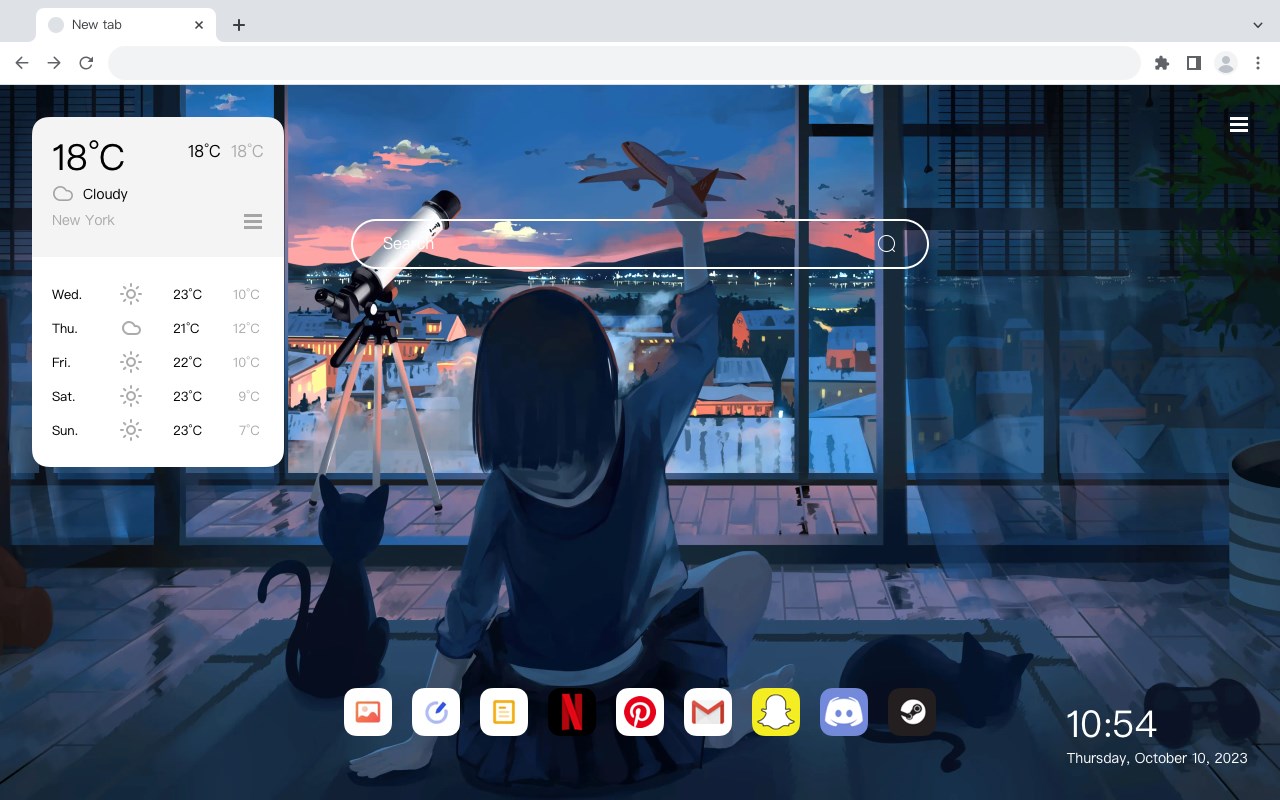The image size is (1280, 800).
Task: Select the Thu. forecast row label
Action: (65, 328)
